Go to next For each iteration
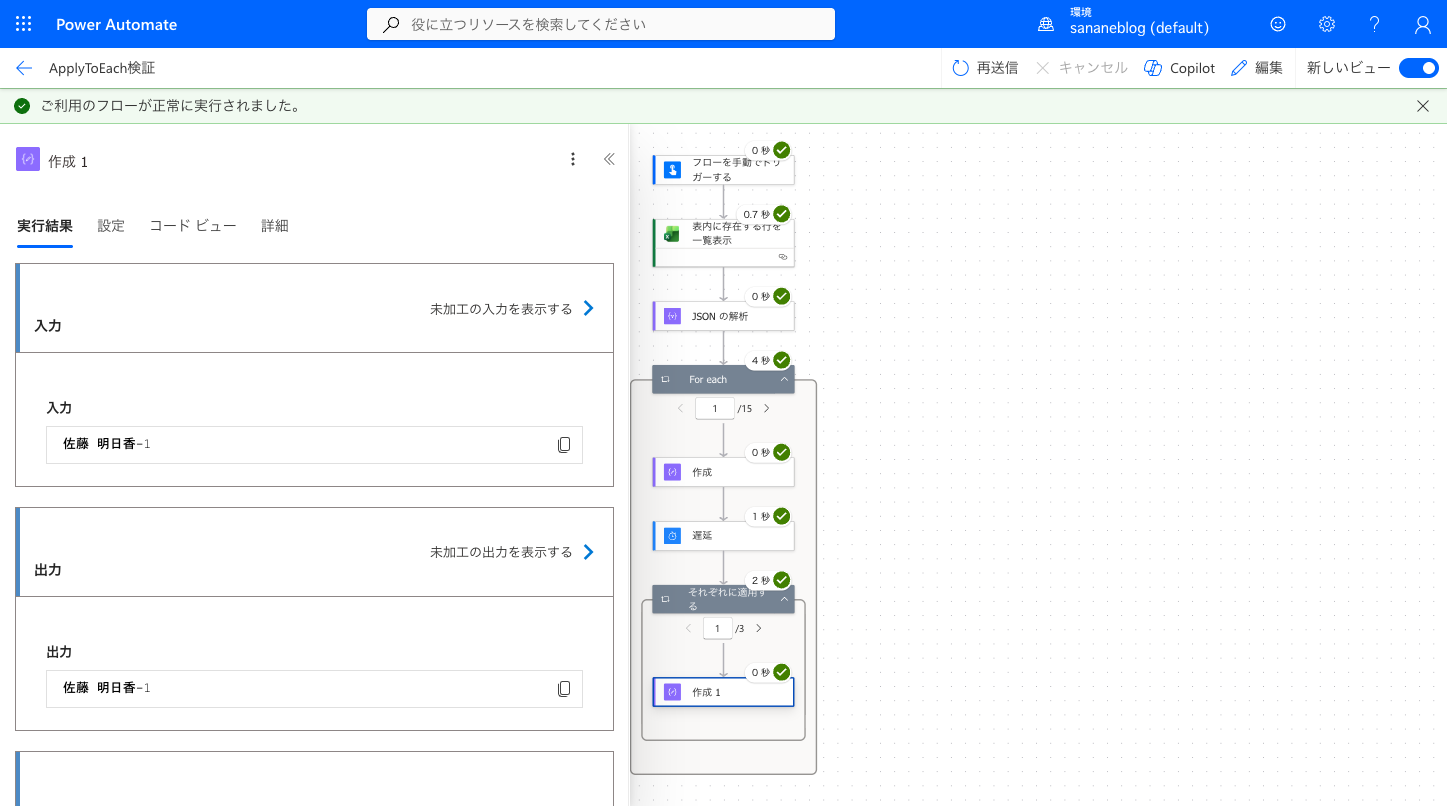This screenshot has height=806, width=1447. pos(767,408)
